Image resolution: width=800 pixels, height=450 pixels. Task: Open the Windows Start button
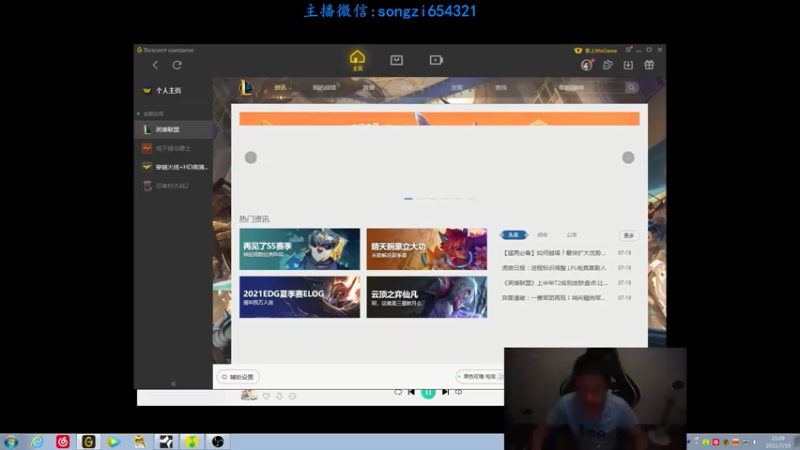(11, 442)
